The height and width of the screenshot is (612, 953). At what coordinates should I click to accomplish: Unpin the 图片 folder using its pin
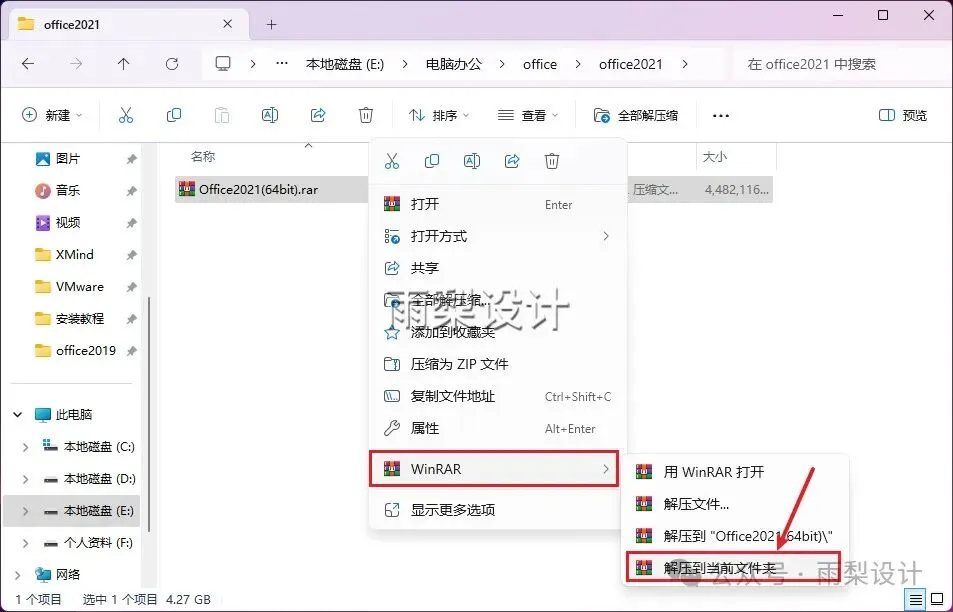[x=131, y=159]
